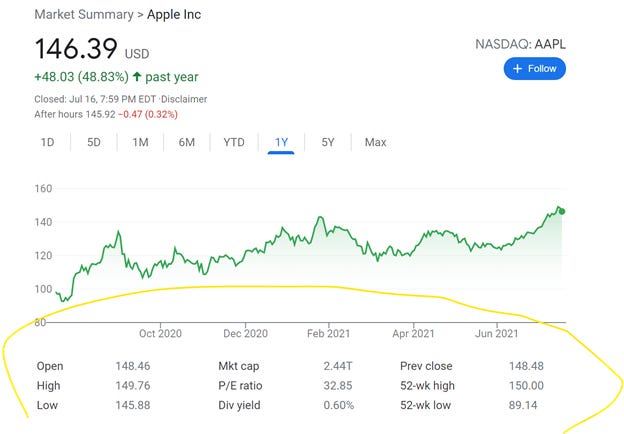This screenshot has height=434, width=624.
Task: Click the Prev close label
Action: click(426, 366)
